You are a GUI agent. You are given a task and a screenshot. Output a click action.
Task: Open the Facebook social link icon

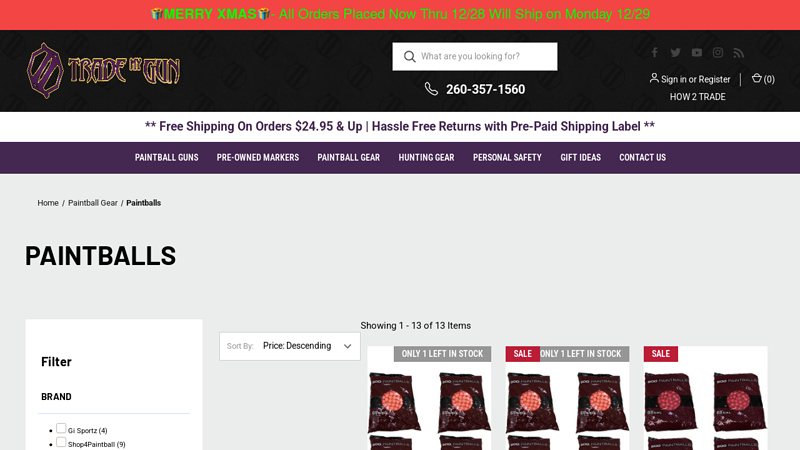tap(655, 53)
